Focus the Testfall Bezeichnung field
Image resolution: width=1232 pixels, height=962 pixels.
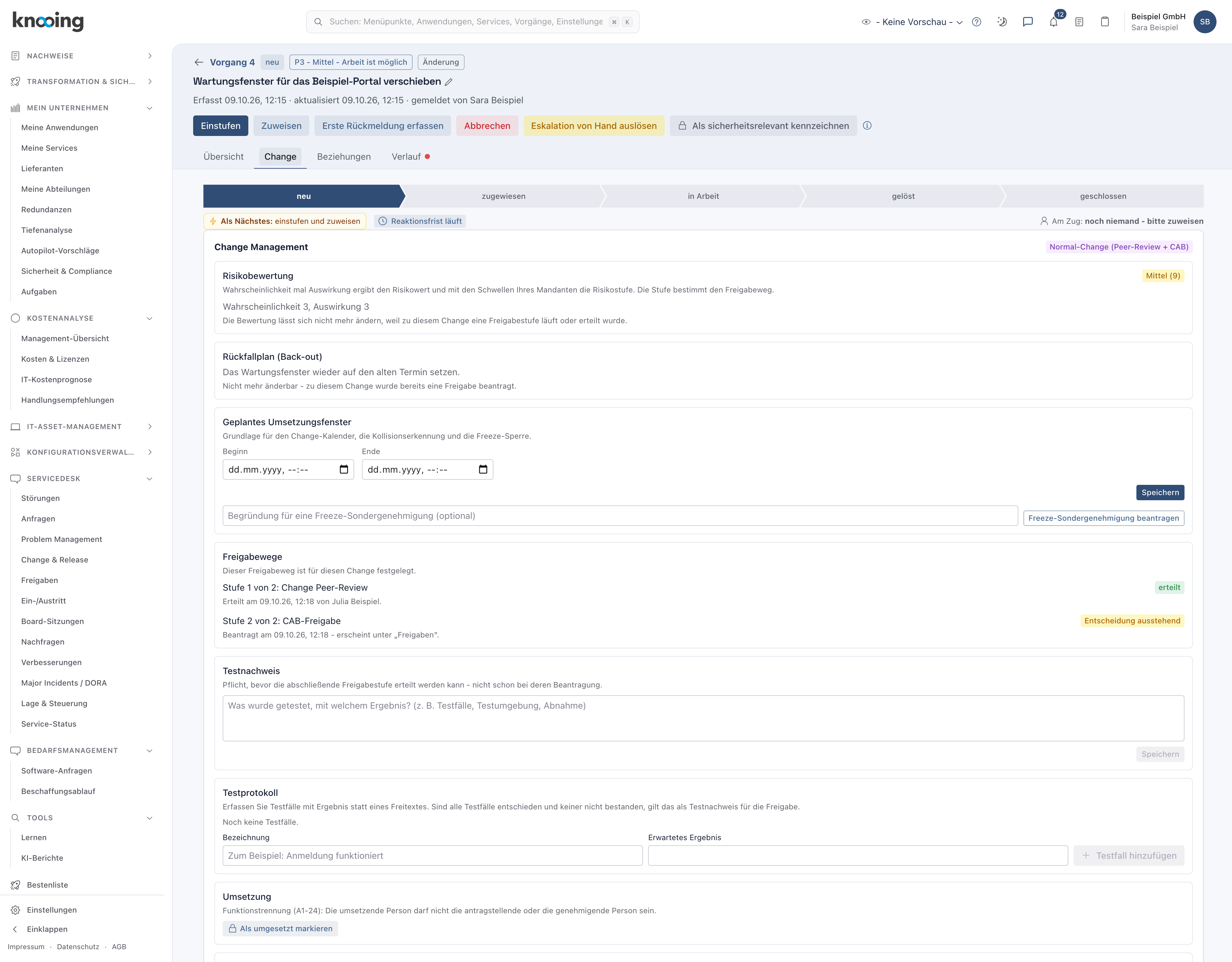(x=432, y=856)
